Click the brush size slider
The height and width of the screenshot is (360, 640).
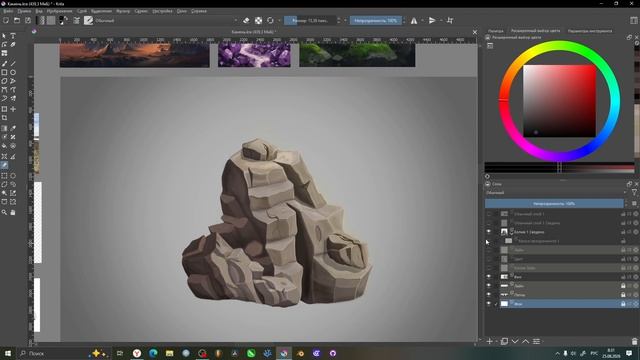coord(310,20)
